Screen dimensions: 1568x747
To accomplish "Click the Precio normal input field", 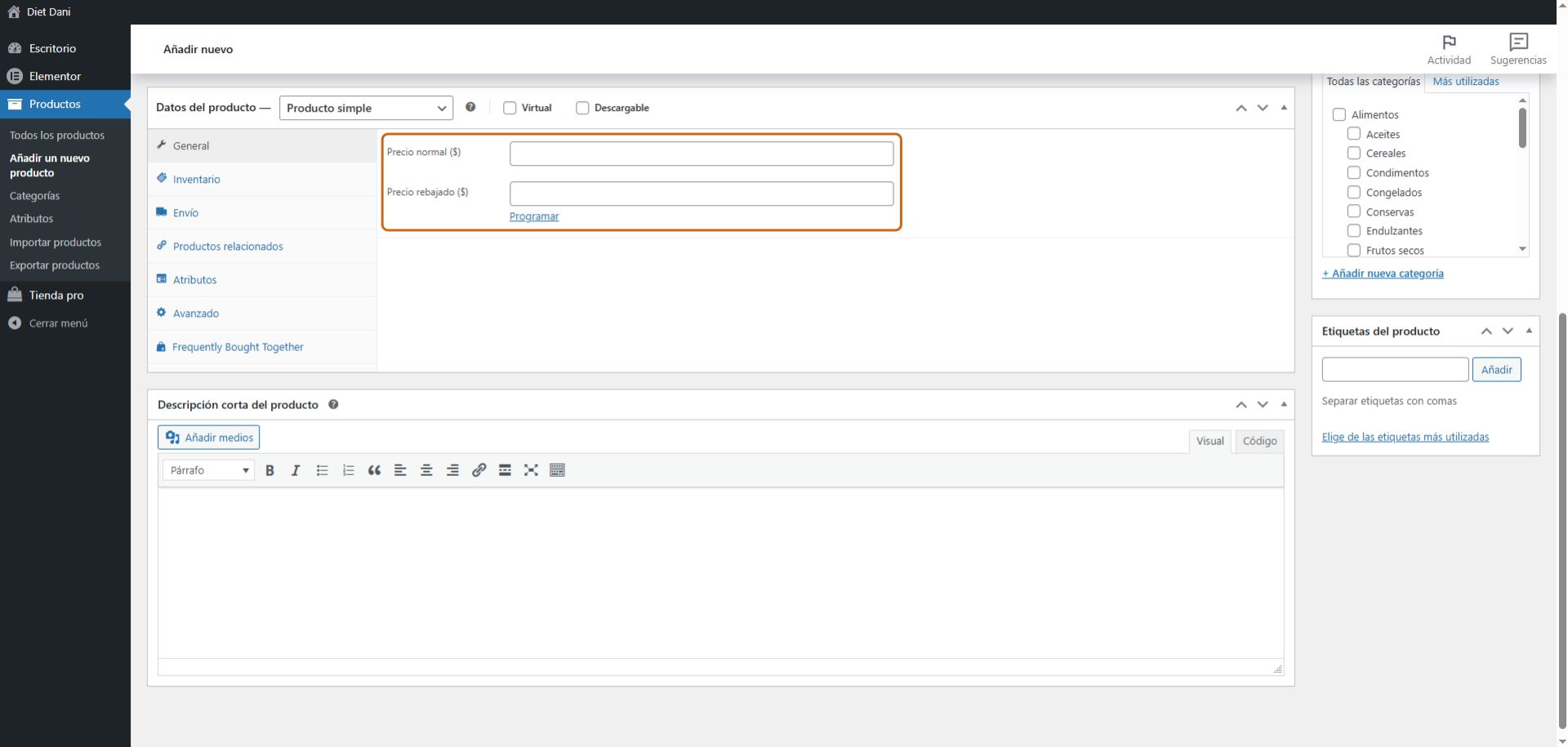I will pos(701,153).
